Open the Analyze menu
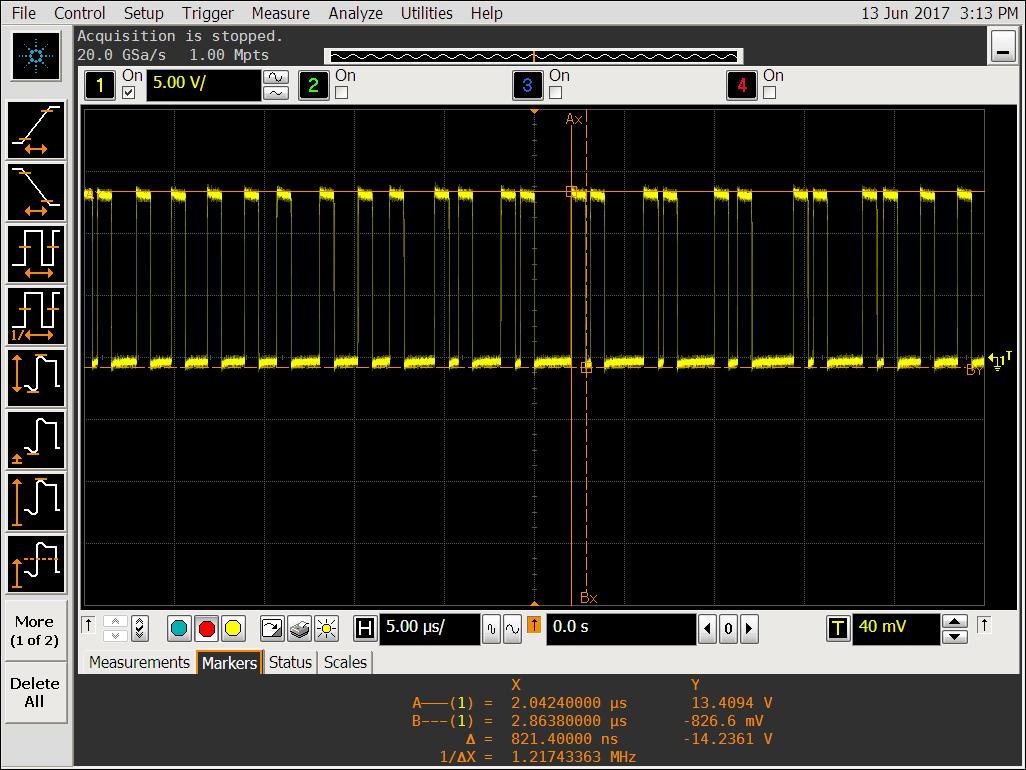Image resolution: width=1026 pixels, height=770 pixels. tap(355, 13)
